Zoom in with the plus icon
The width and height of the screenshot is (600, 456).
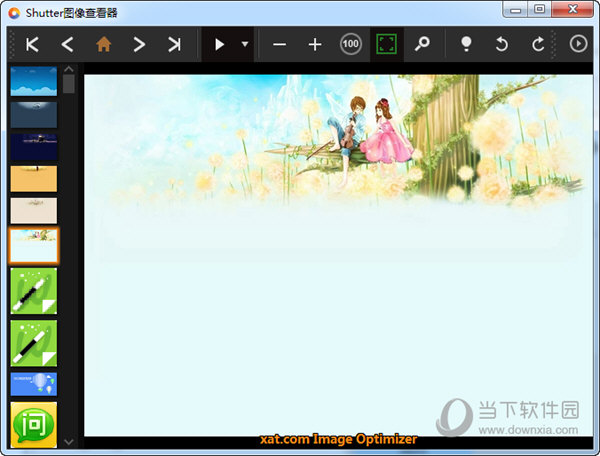315,45
